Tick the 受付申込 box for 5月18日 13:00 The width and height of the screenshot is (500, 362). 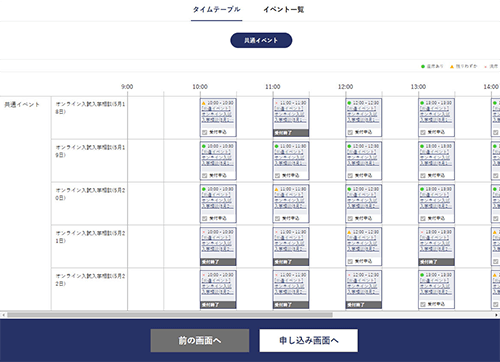pyautogui.click(x=423, y=132)
